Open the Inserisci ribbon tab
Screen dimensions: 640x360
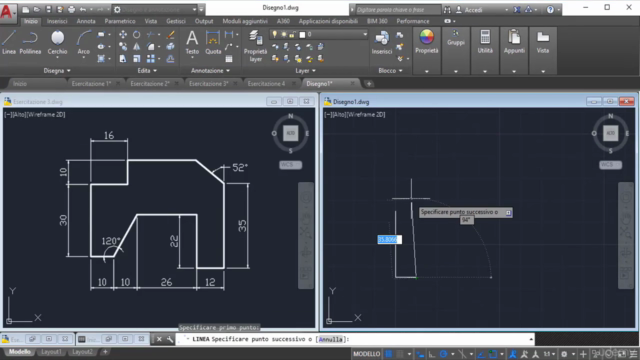[57, 21]
